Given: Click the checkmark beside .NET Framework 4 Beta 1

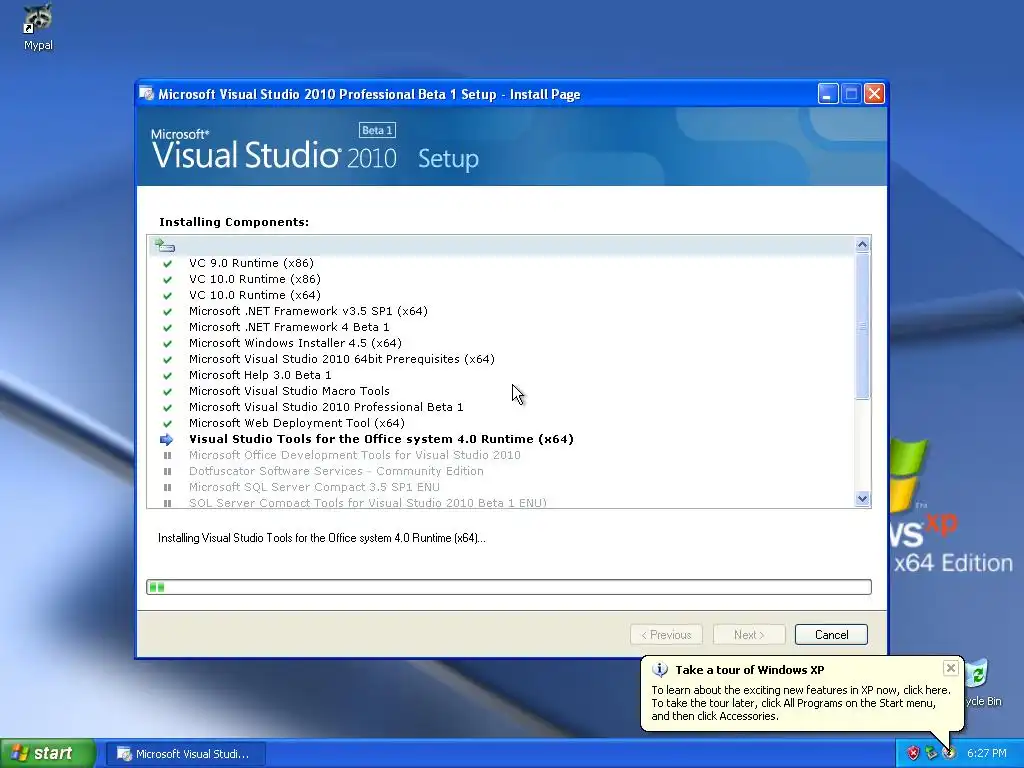Looking at the screenshot, I should [x=167, y=327].
